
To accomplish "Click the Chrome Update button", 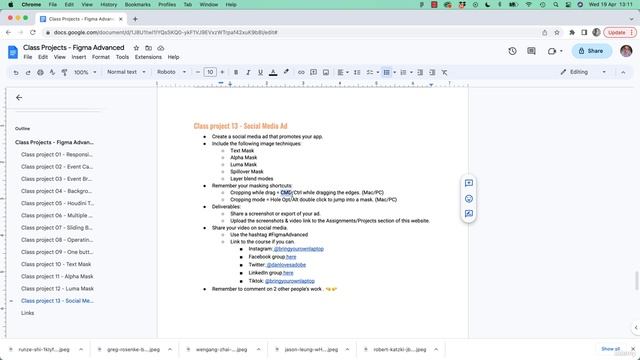I will coord(620,33).
